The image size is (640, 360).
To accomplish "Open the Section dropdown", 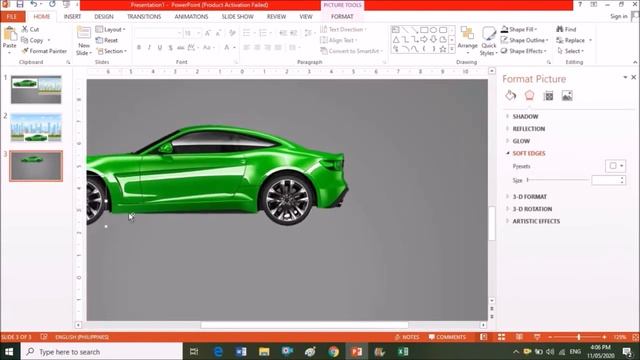I will [112, 51].
